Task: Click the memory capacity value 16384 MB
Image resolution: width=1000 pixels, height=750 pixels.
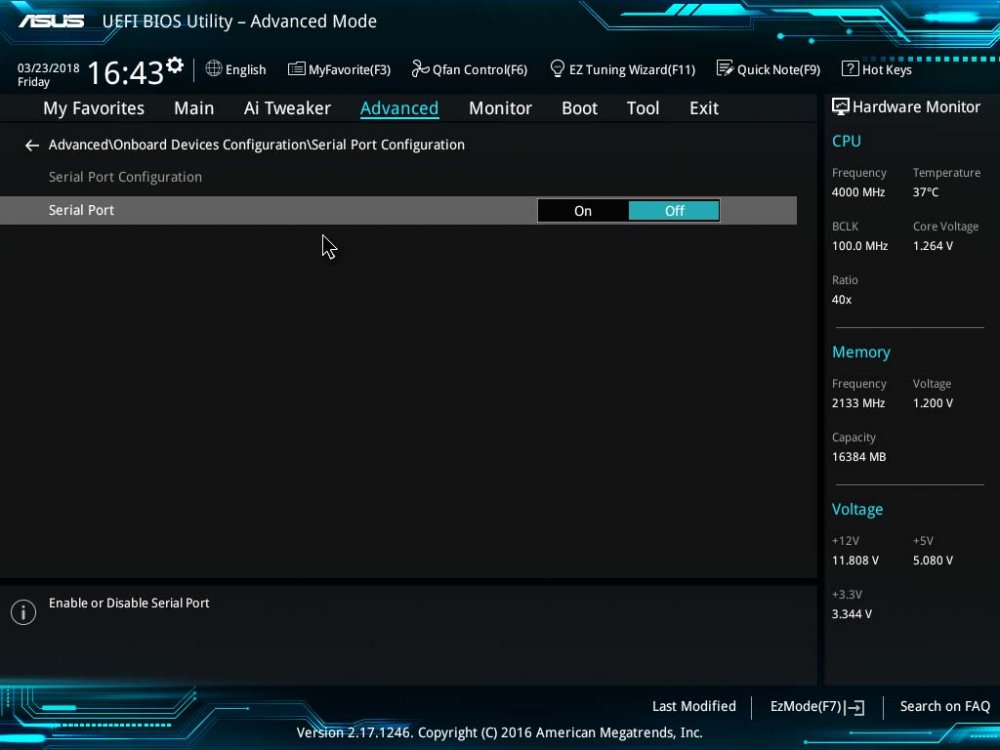Action: (x=859, y=457)
